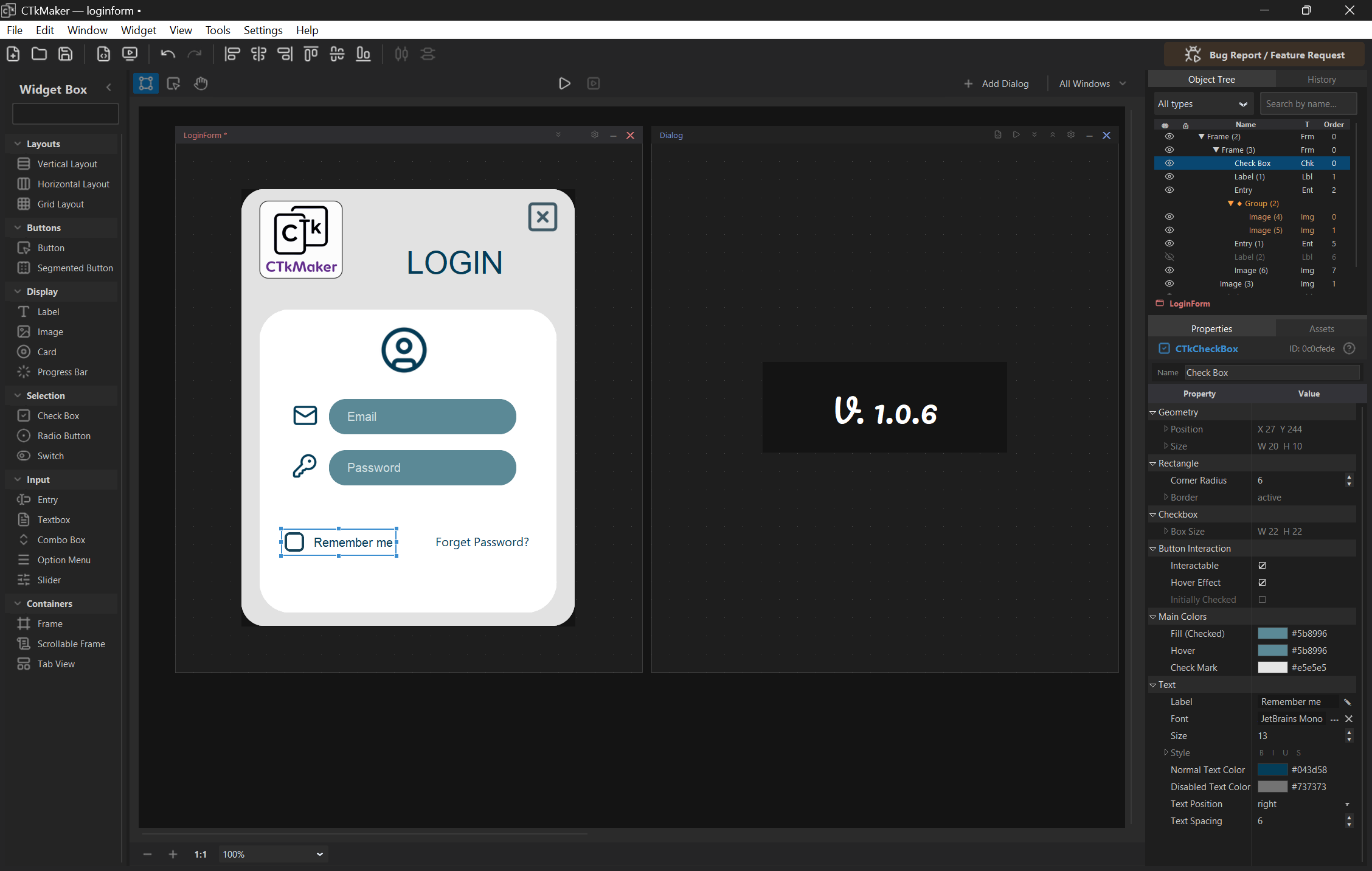Viewport: 1372px width, 871px height.
Task: Click the Normal Text Color swatch
Action: 1272,770
